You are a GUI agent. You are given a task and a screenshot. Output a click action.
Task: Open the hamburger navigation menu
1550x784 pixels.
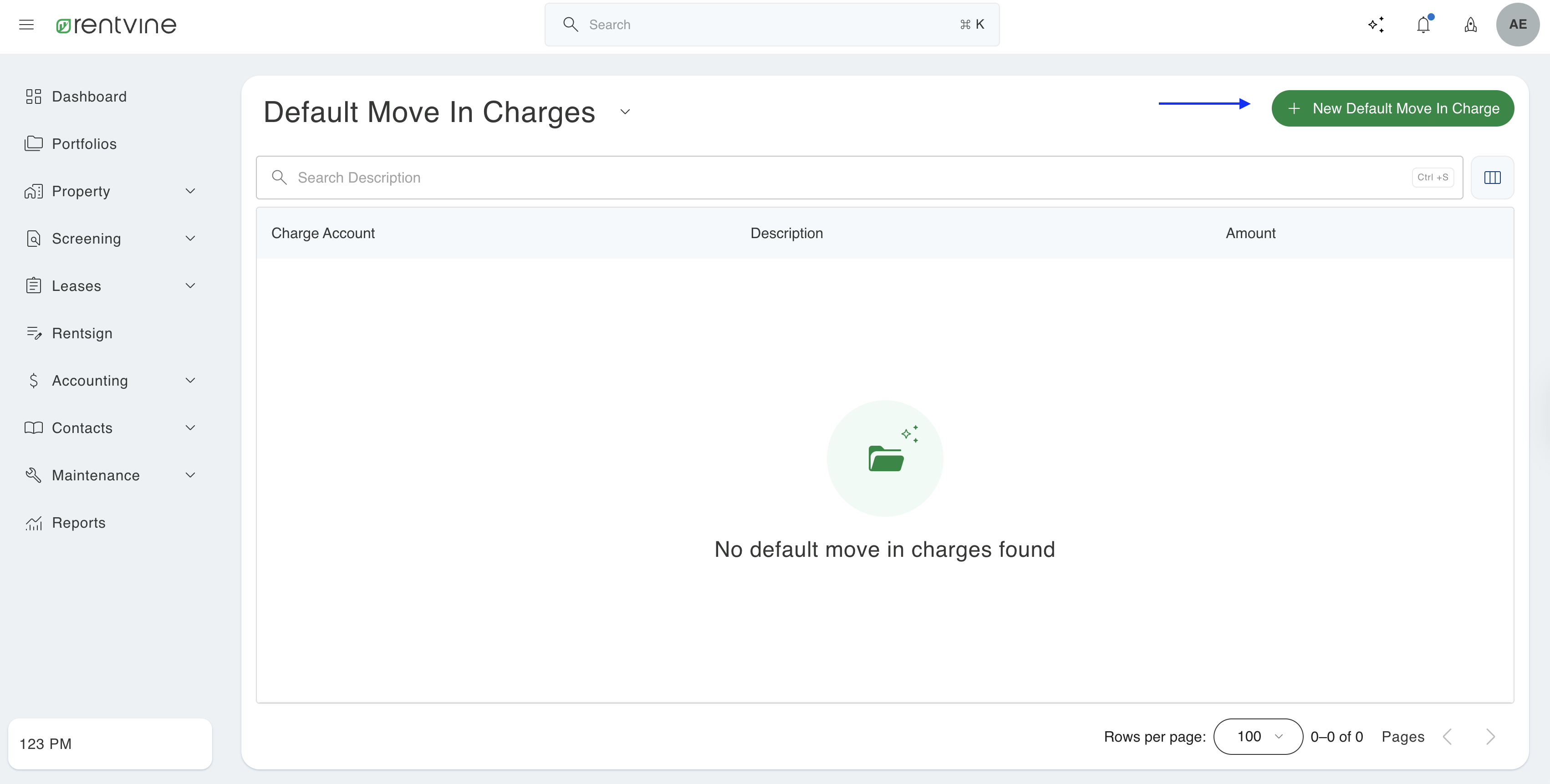(26, 25)
